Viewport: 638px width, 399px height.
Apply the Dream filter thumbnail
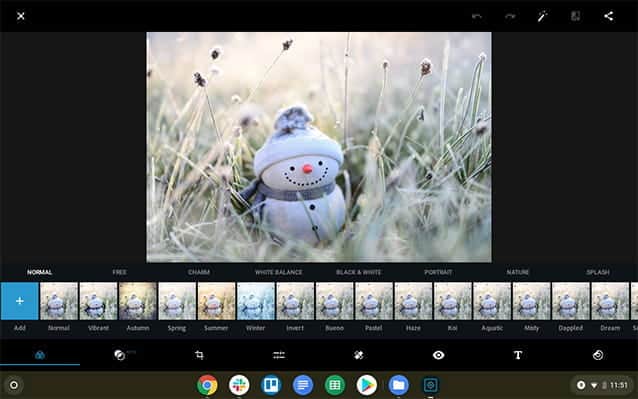click(610, 301)
